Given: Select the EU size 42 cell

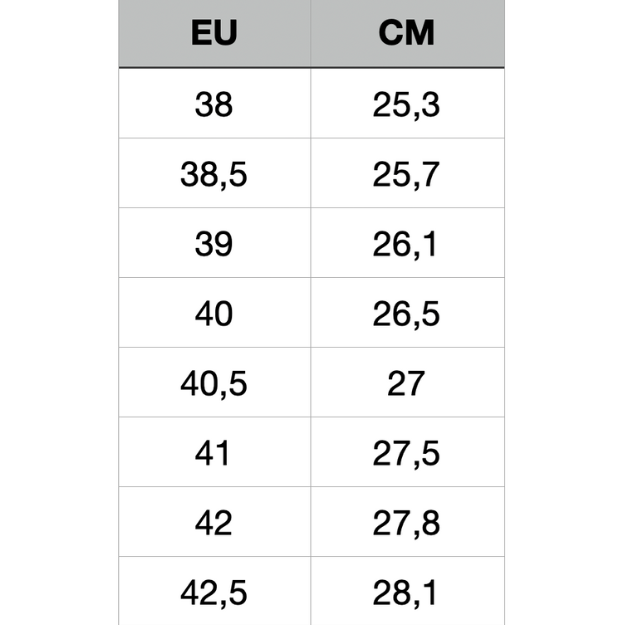Looking at the screenshot, I should (214, 522).
